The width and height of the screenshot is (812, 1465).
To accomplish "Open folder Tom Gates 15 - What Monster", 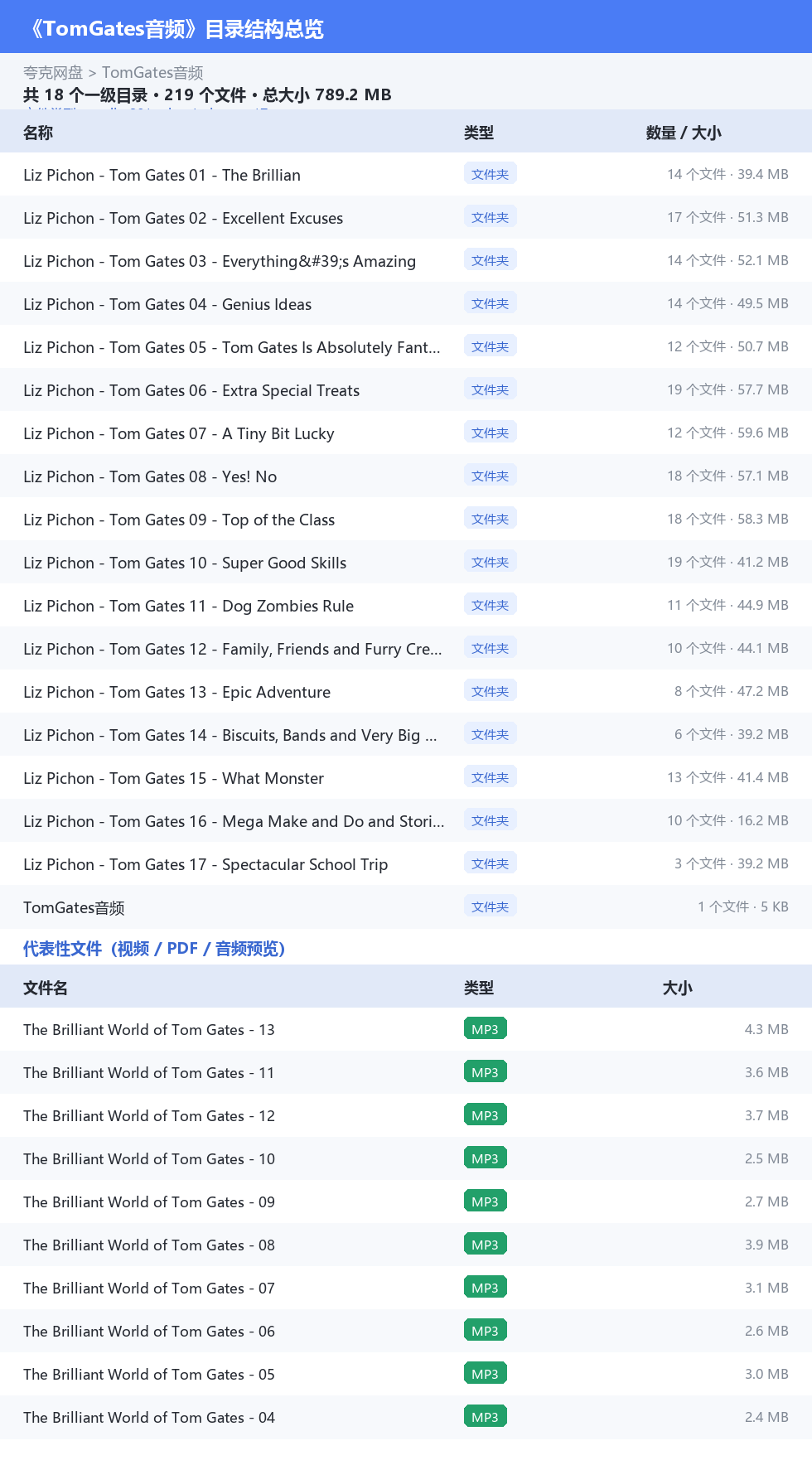I will [406, 778].
